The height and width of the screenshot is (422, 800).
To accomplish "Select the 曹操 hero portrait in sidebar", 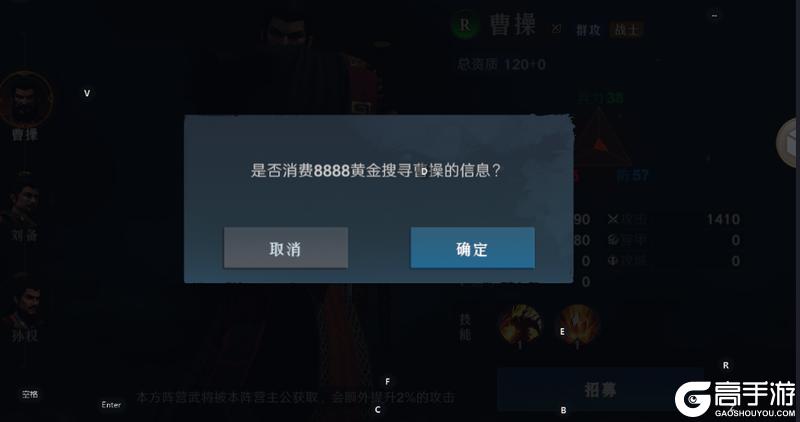I will coord(26,100).
